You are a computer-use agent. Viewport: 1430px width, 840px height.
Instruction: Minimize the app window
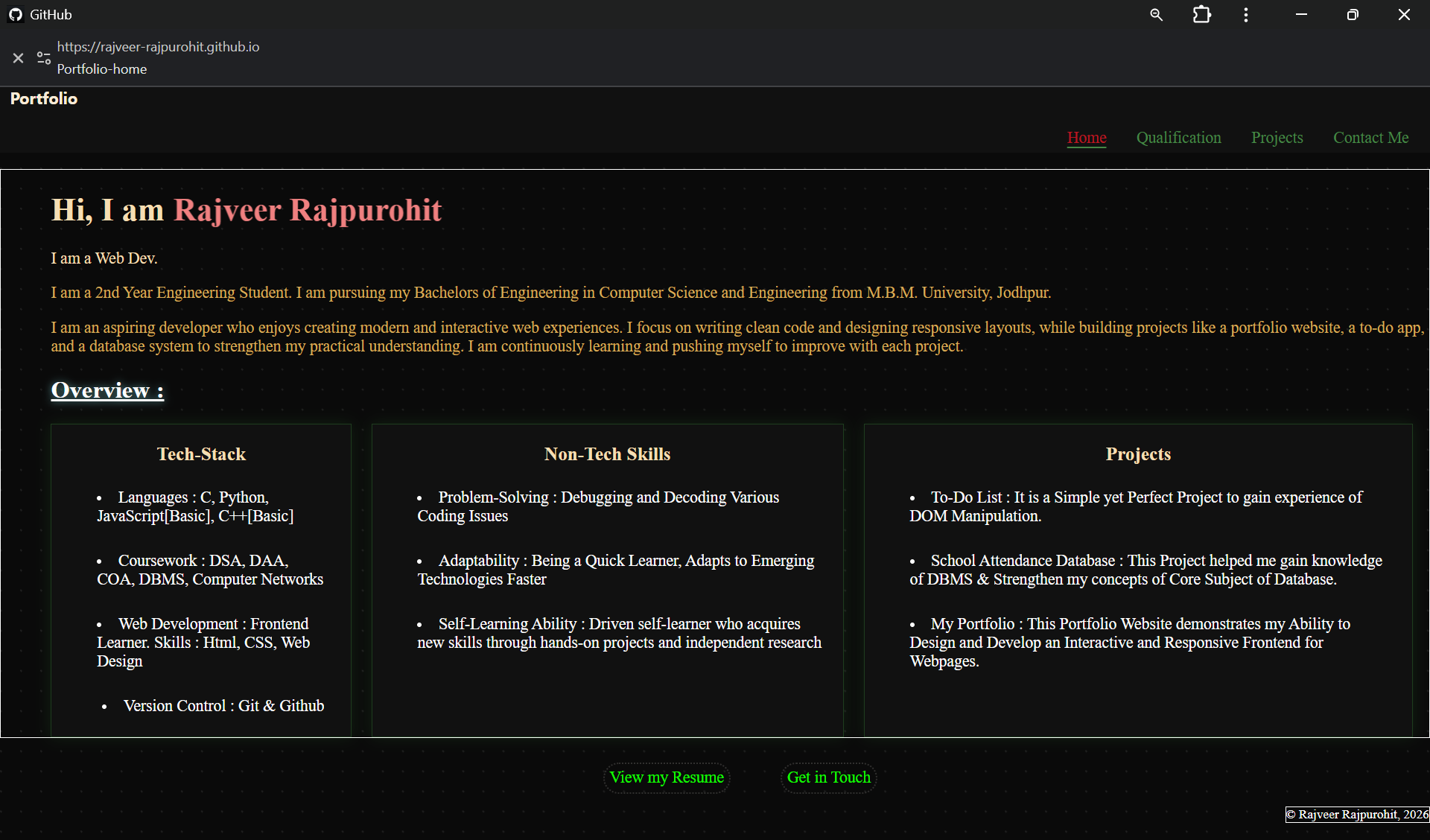point(1301,15)
